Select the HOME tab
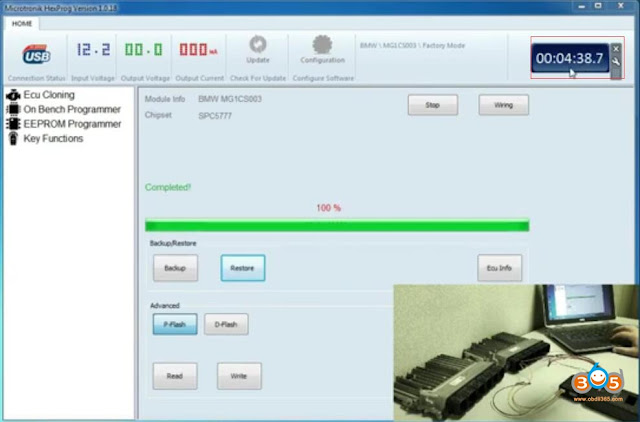 coord(22,24)
